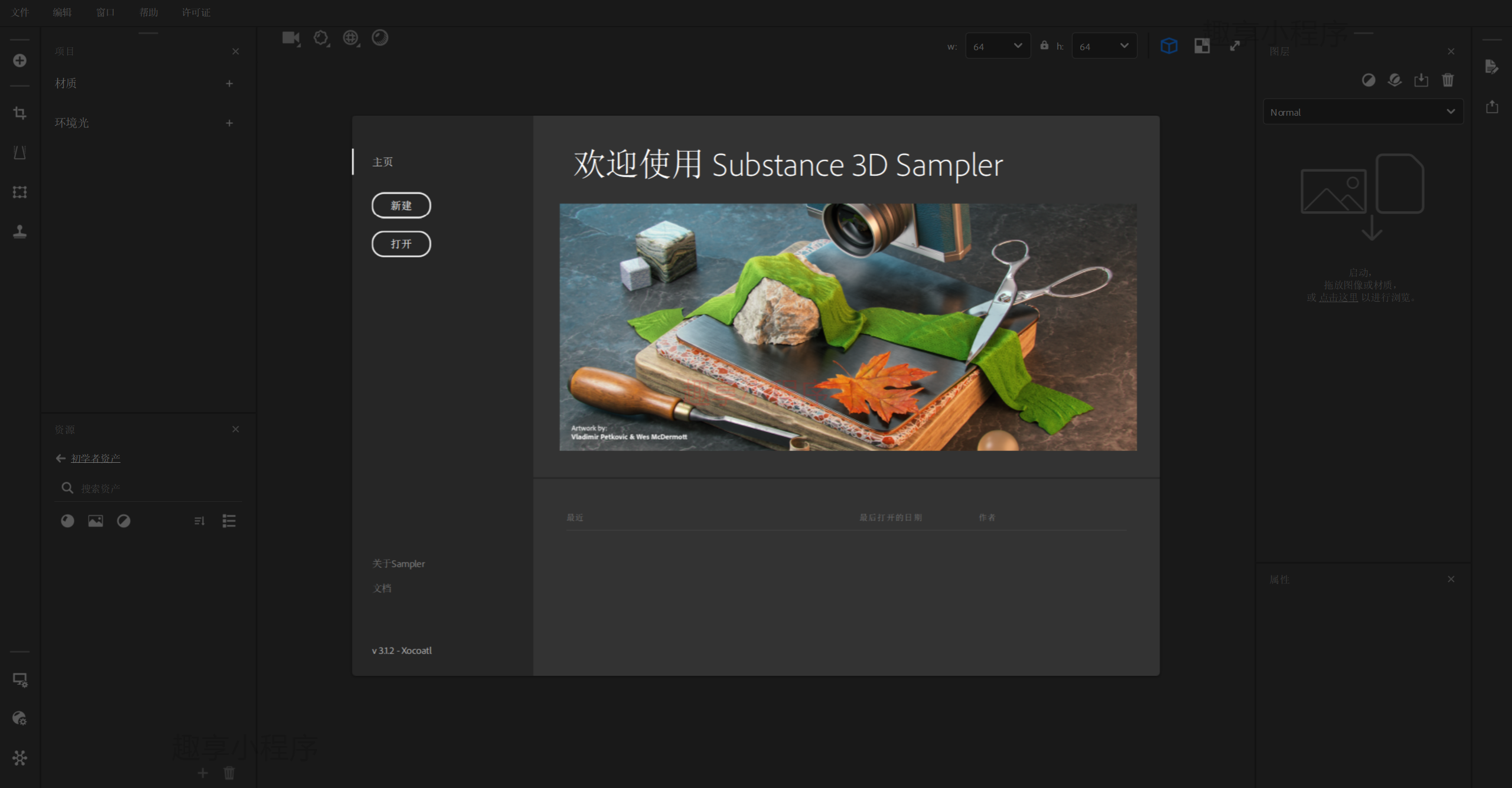This screenshot has height=788, width=1512.
Task: Open the 许可证 menu
Action: click(x=196, y=12)
